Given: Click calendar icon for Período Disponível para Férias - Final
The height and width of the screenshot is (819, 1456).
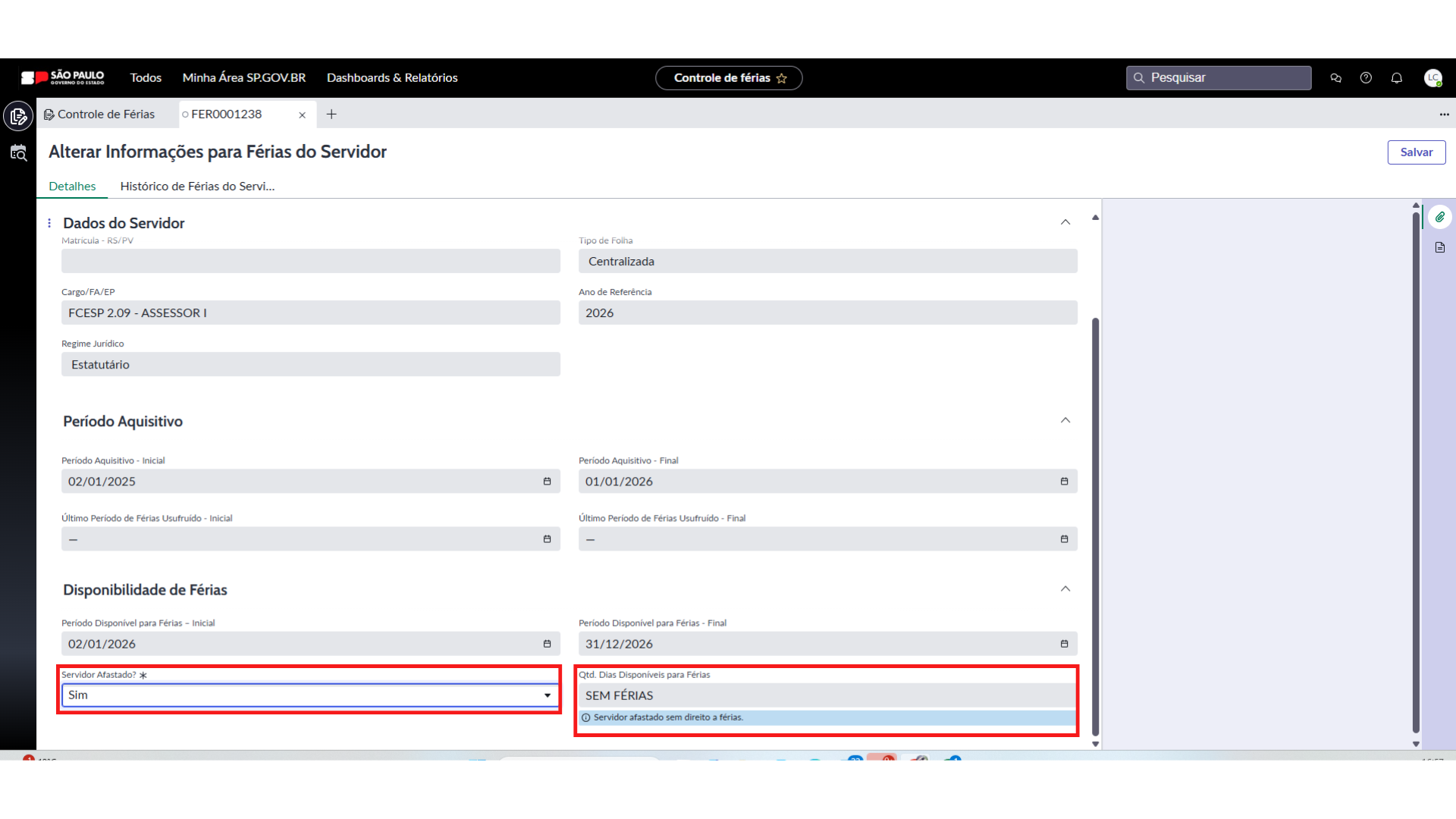Looking at the screenshot, I should click(1064, 644).
